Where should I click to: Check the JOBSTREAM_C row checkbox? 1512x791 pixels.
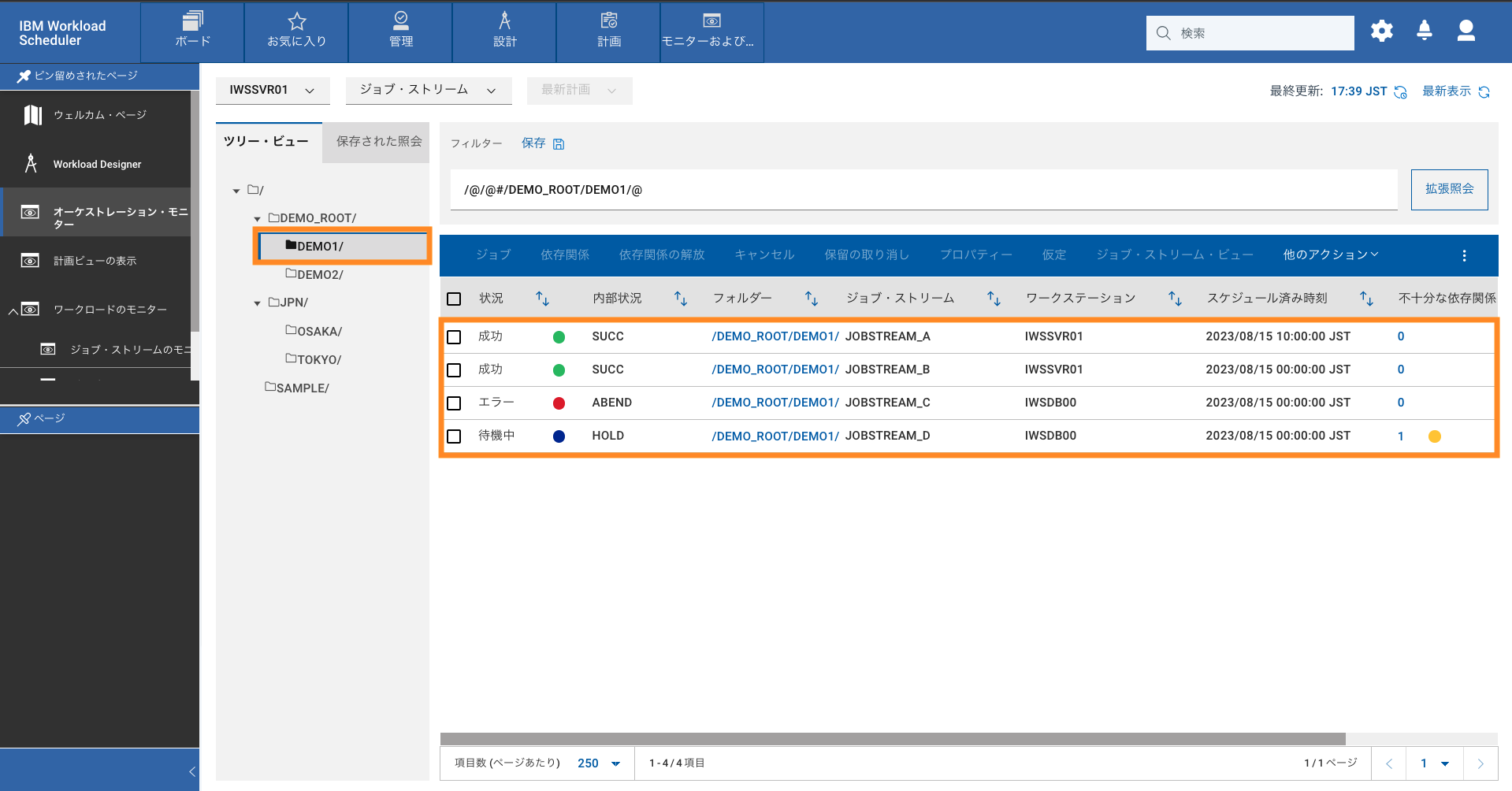click(454, 403)
